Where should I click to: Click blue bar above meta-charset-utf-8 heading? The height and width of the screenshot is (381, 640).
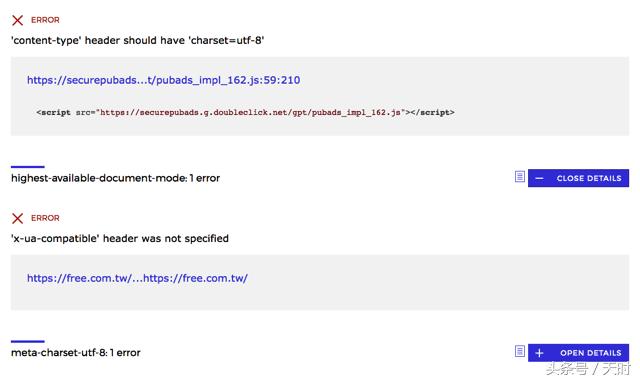pos(28,341)
